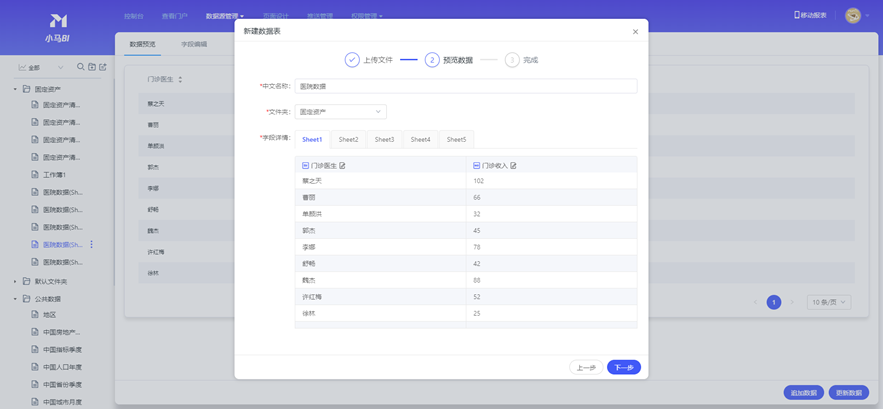Screen dimensions: 883x409
Task: Click the export icon in sidebar toolbar
Action: coord(103,67)
